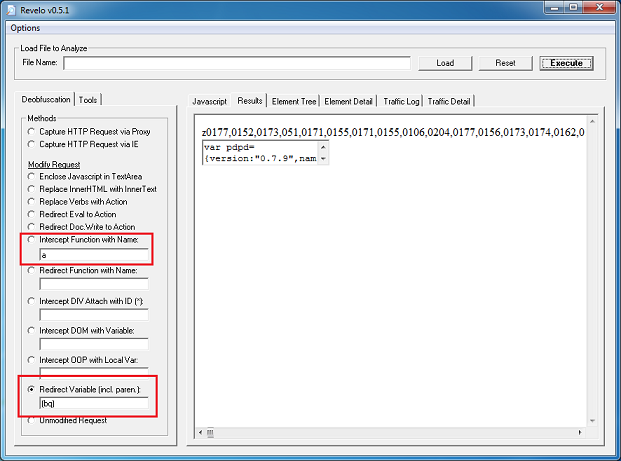Select Enclose Javascript in TextArea option
621x461 pixels.
(32, 176)
